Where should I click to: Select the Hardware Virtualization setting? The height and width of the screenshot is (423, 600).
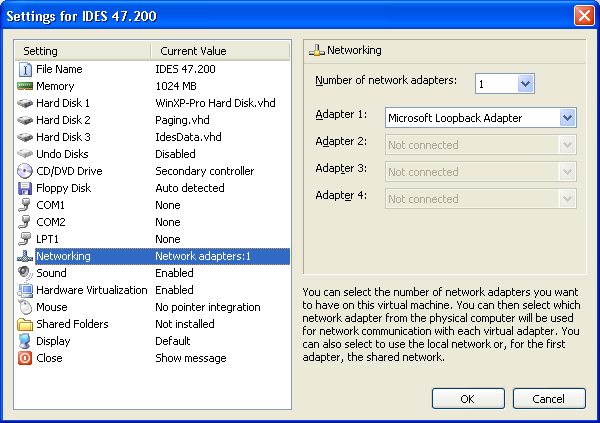click(91, 290)
